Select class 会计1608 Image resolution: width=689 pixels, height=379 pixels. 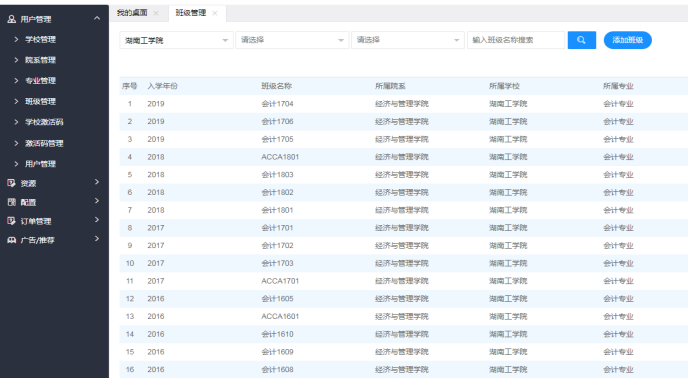[x=277, y=369]
